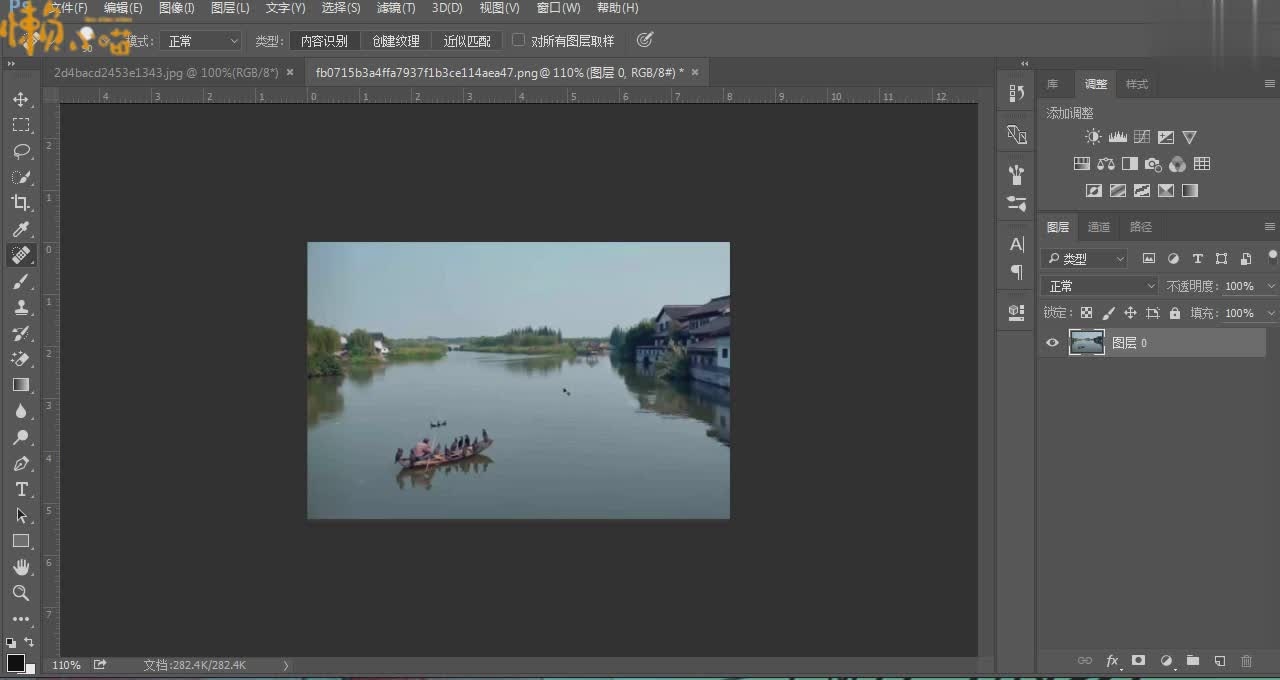Switch to the 通道 tab

(x=1098, y=227)
